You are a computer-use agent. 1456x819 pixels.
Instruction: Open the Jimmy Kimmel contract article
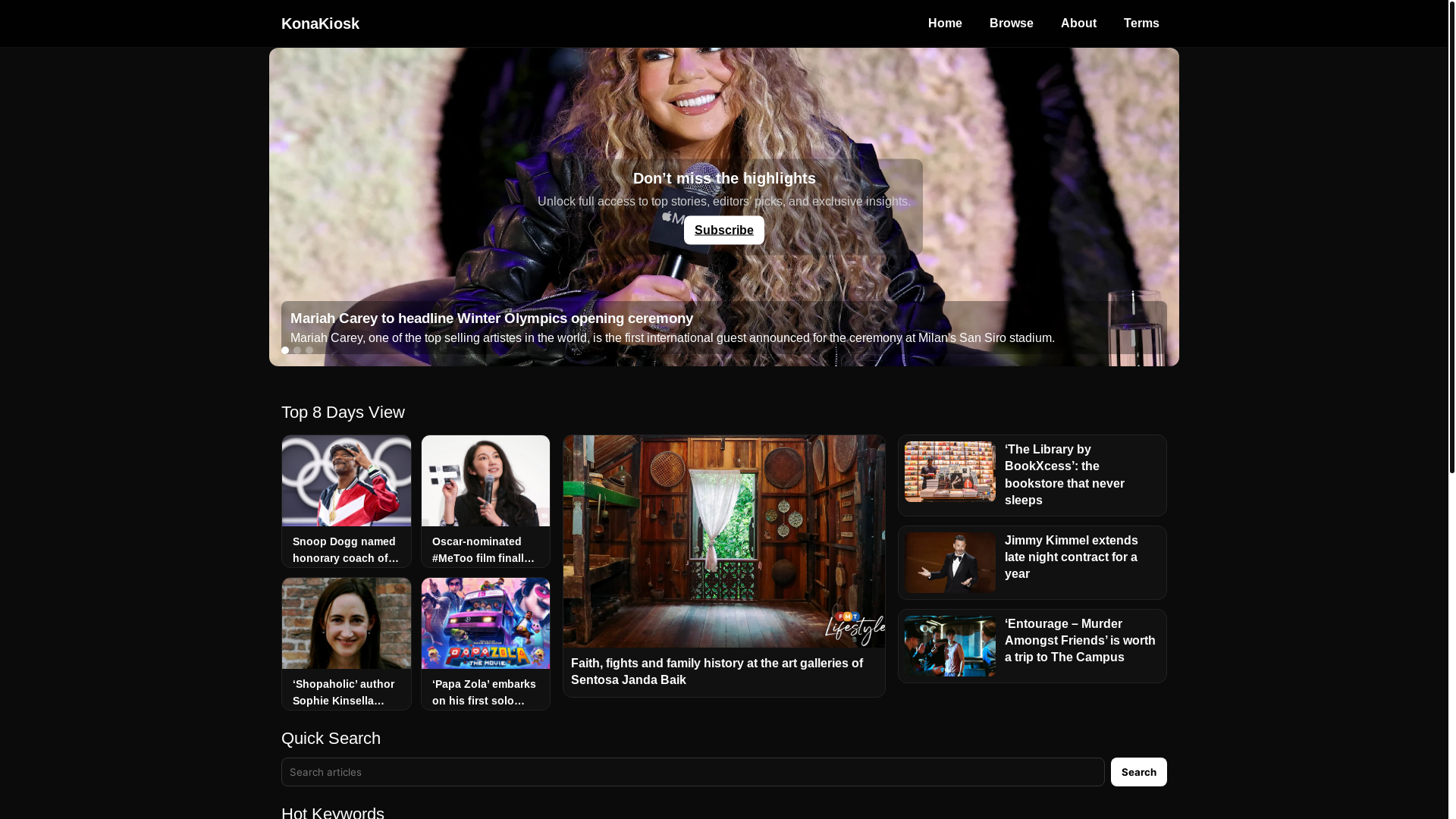pyautogui.click(x=1071, y=557)
